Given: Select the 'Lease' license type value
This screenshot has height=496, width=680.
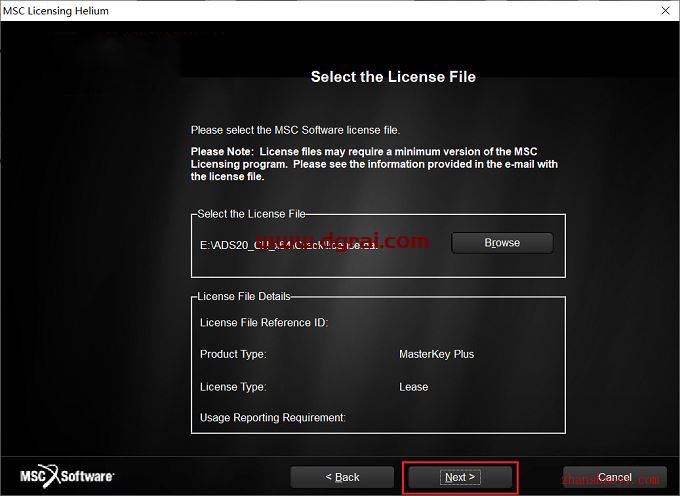Looking at the screenshot, I should [413, 386].
